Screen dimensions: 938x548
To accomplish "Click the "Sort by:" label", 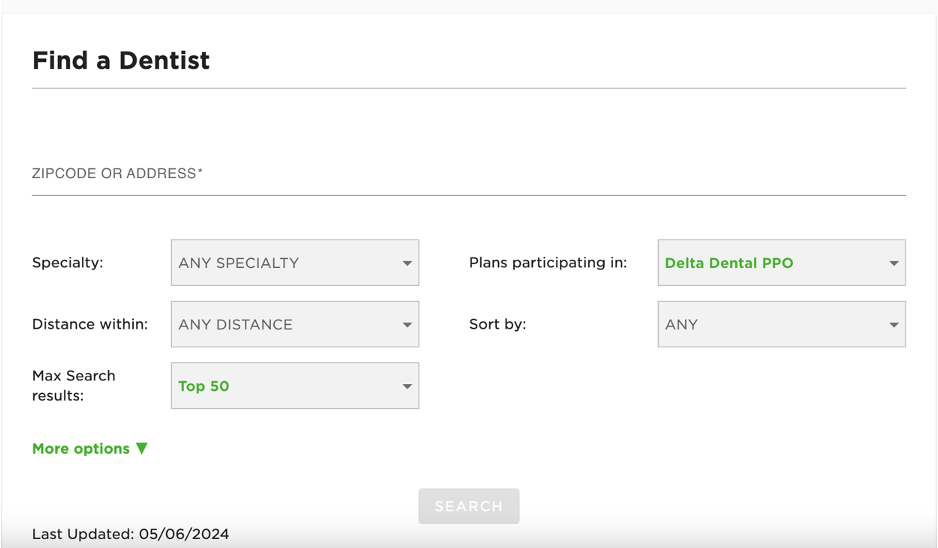I will [497, 325].
